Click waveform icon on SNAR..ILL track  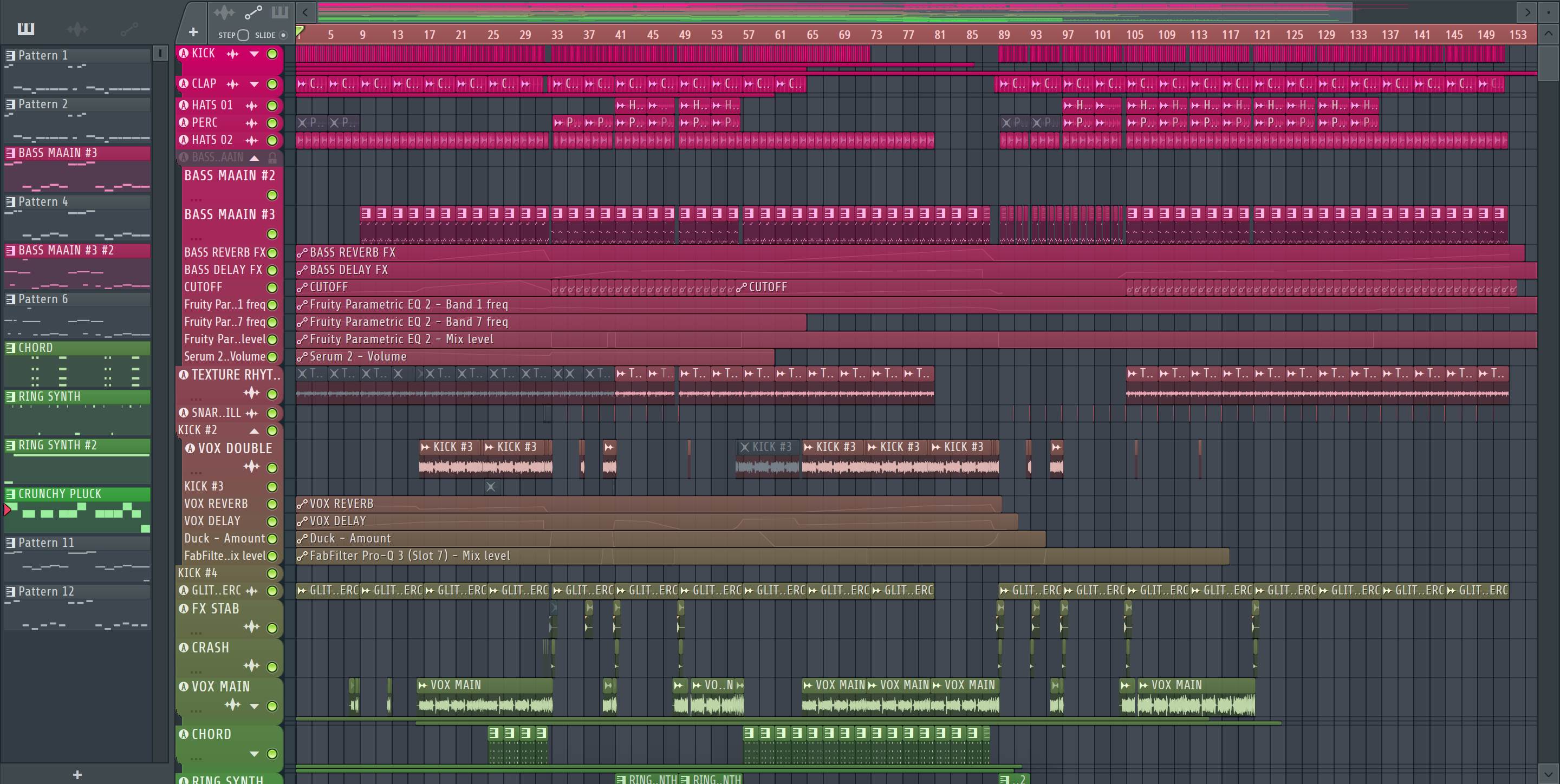[251, 414]
